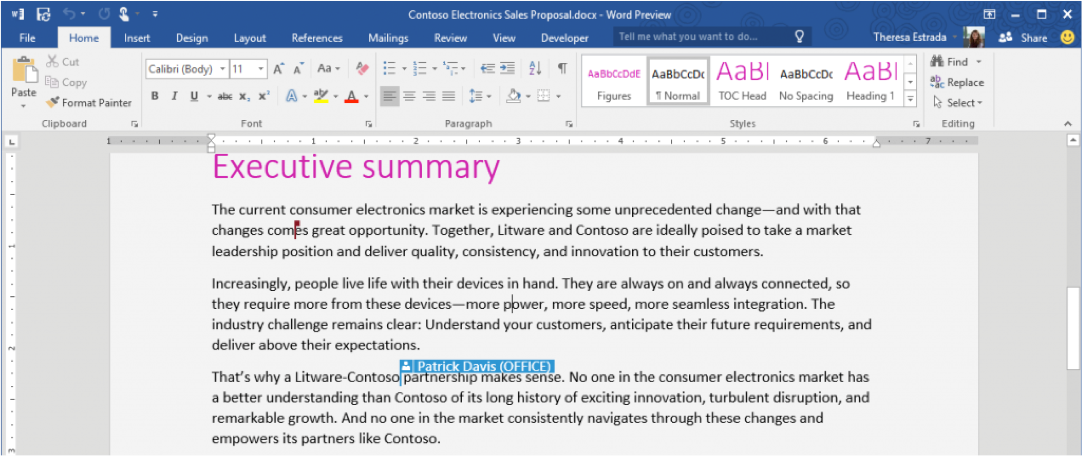
Task: Click the Redo icon in the title bar
Action: point(104,14)
